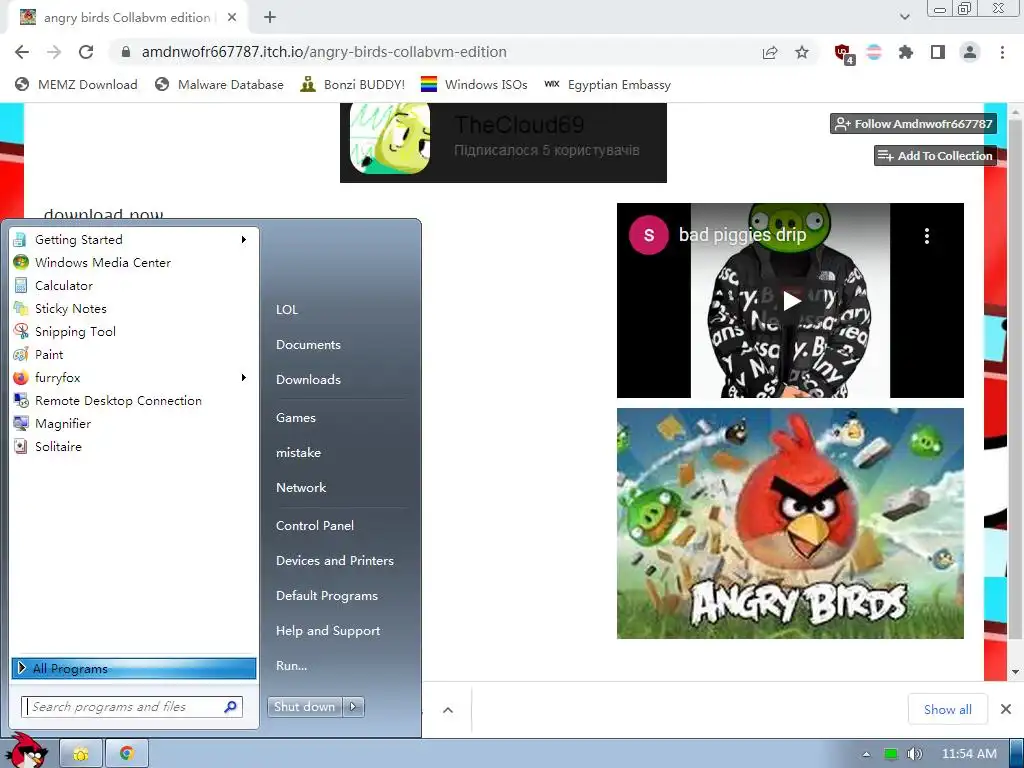Viewport: 1024px width, 768px height.
Task: Open Downloads in Start menu
Action: coord(308,379)
